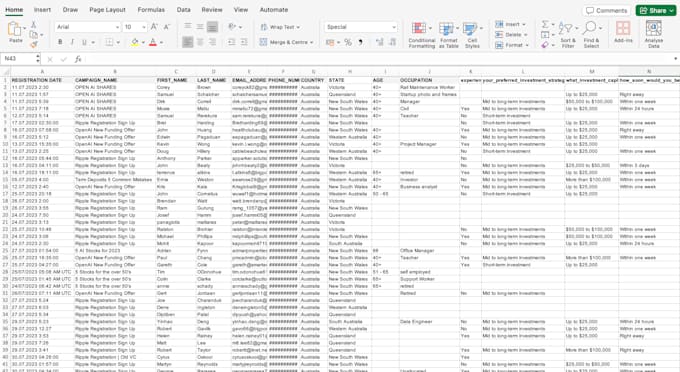Decrease decimal places
This screenshot has width=680, height=372.
click(x=392, y=42)
